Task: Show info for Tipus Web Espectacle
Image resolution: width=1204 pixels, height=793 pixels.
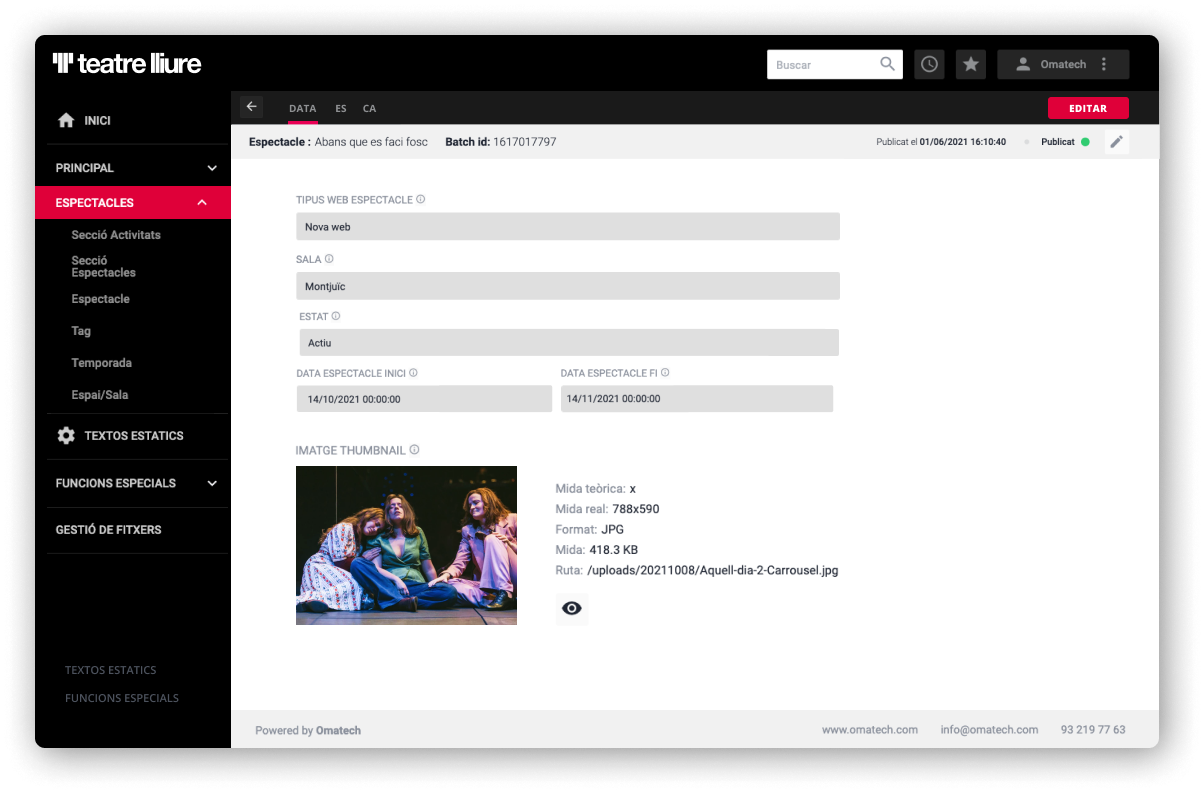Action: (421, 199)
